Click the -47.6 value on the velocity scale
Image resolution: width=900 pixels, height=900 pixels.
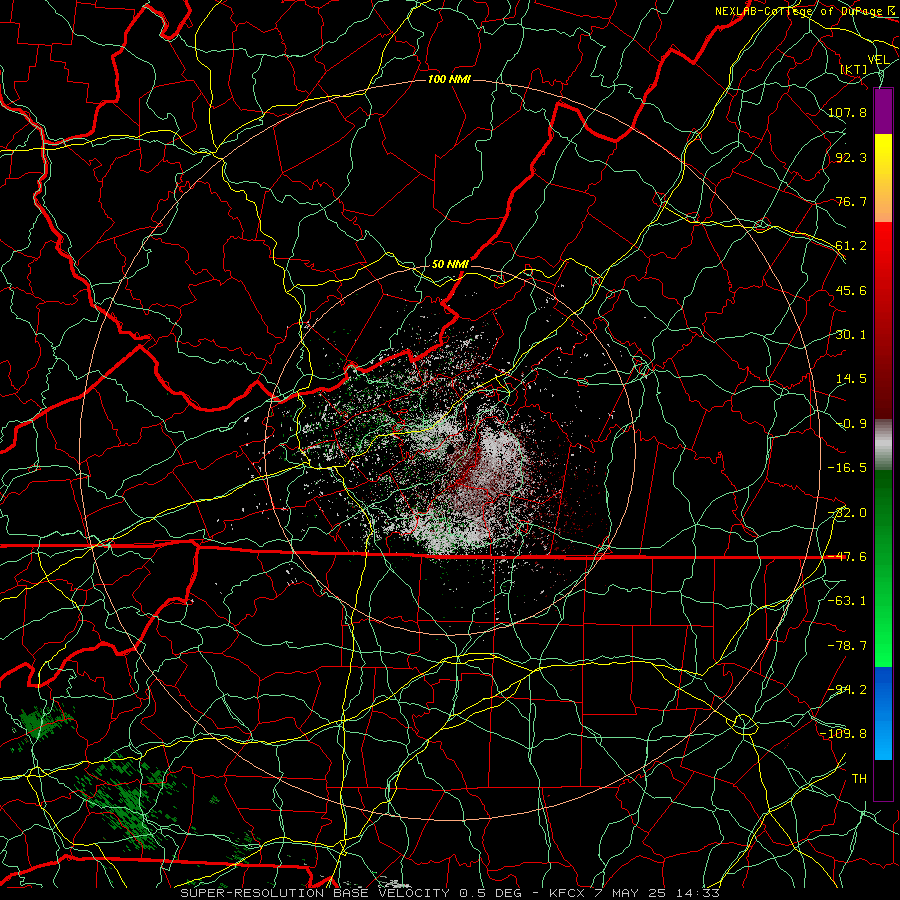[x=847, y=557]
